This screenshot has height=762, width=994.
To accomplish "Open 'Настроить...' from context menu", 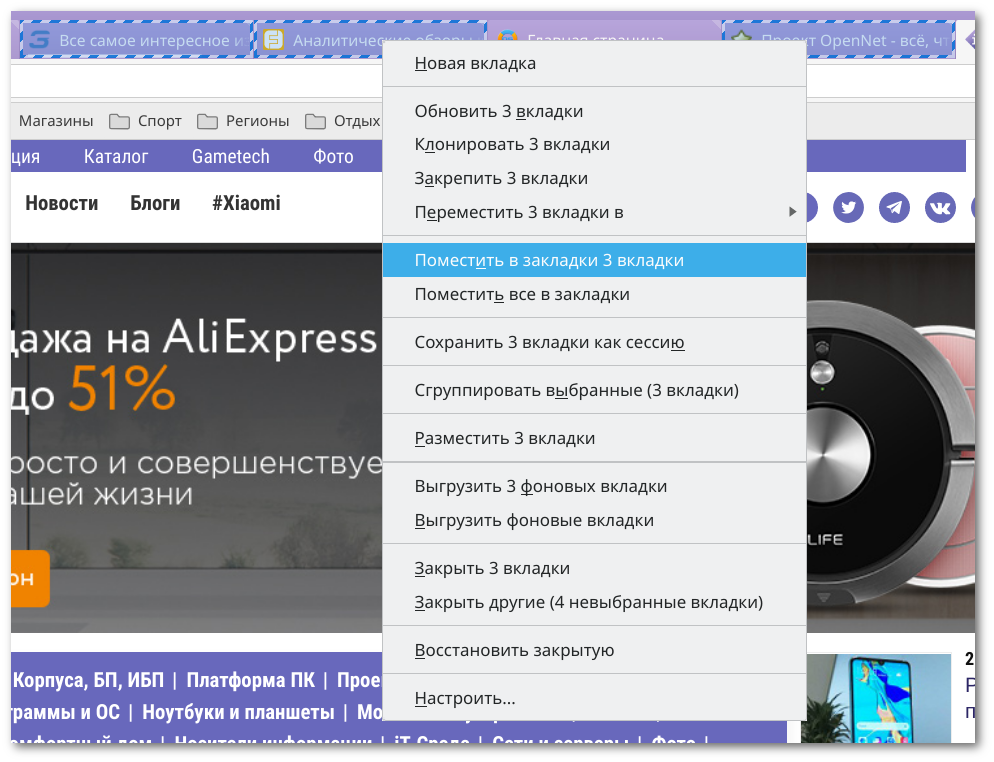I will [594, 698].
